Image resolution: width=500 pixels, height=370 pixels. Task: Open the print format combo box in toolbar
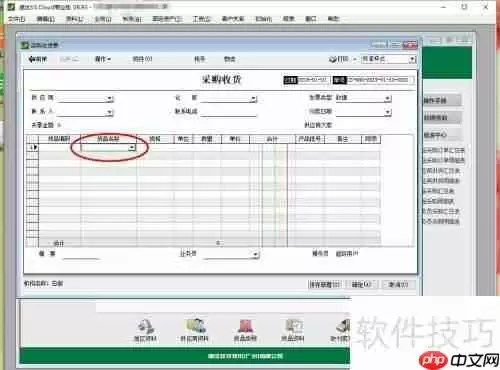click(388, 59)
